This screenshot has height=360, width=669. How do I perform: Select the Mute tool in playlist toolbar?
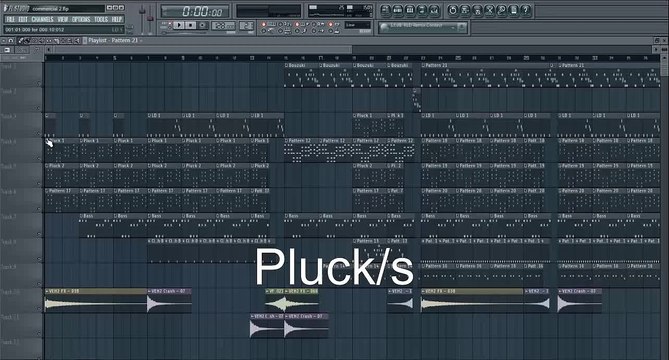click(x=41, y=41)
